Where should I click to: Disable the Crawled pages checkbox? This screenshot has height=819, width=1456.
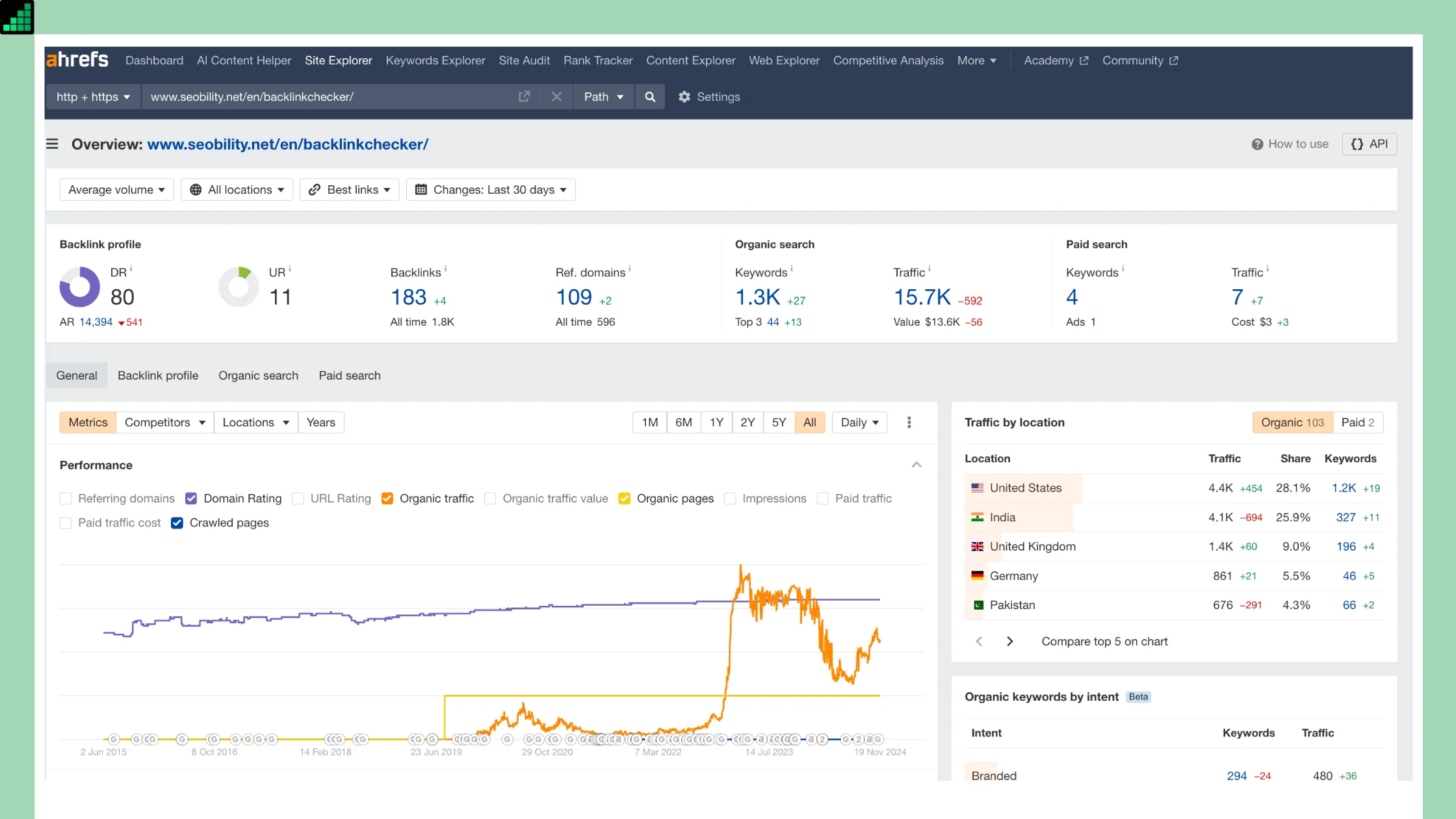coord(177,523)
